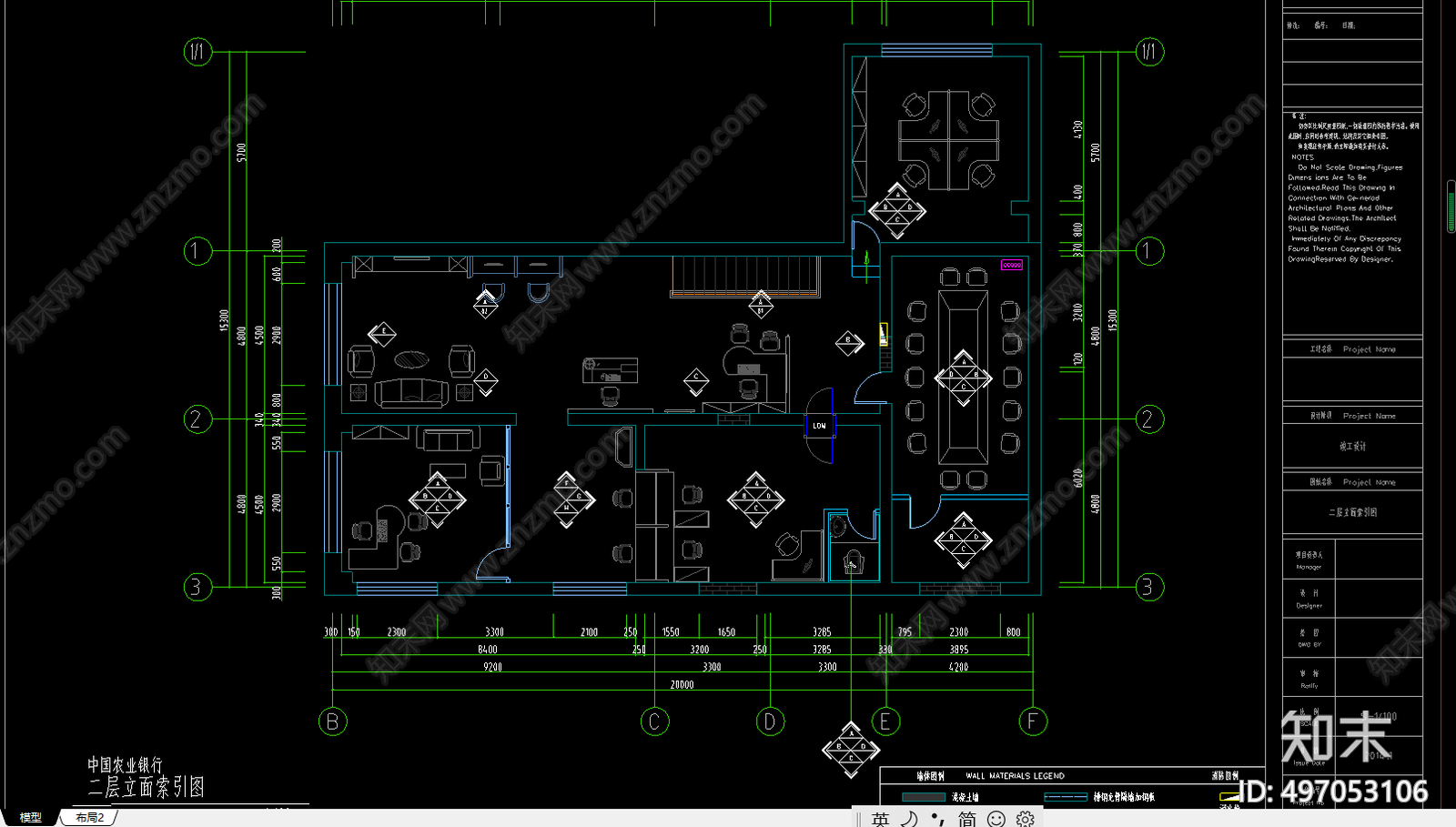Image resolution: width=1456 pixels, height=827 pixels.
Task: Select the WALL MATERIALS LEGEND heading
Action: 1015,776
